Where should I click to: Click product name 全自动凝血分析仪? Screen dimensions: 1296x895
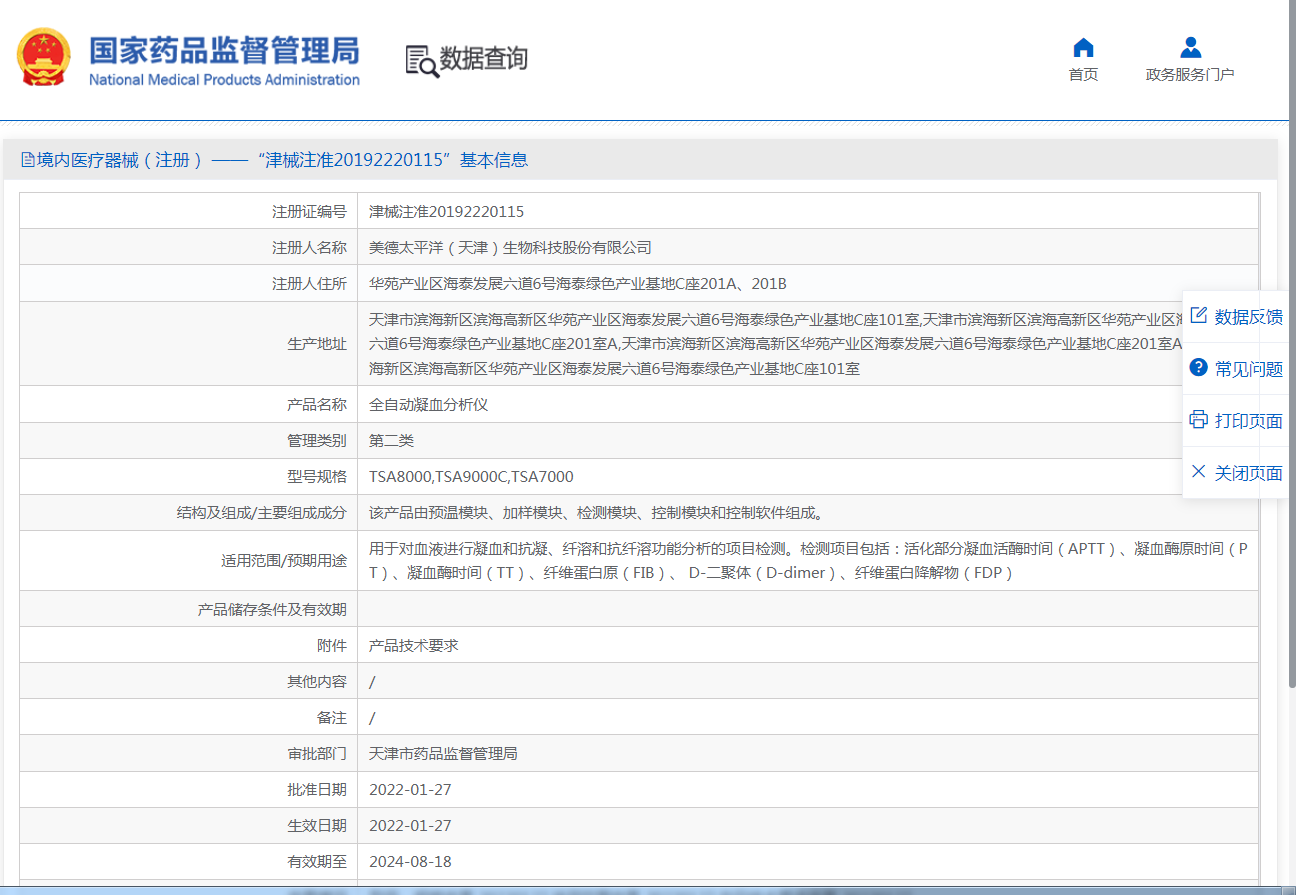click(428, 405)
